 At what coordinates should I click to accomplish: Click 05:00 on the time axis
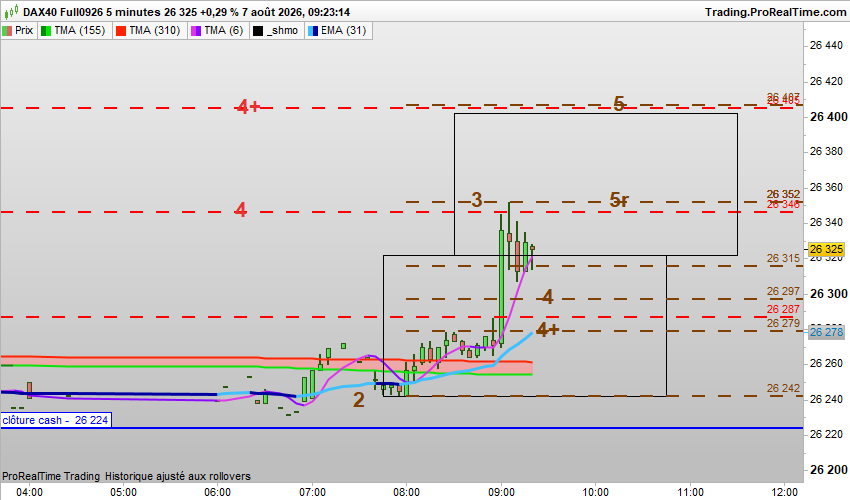[124, 492]
